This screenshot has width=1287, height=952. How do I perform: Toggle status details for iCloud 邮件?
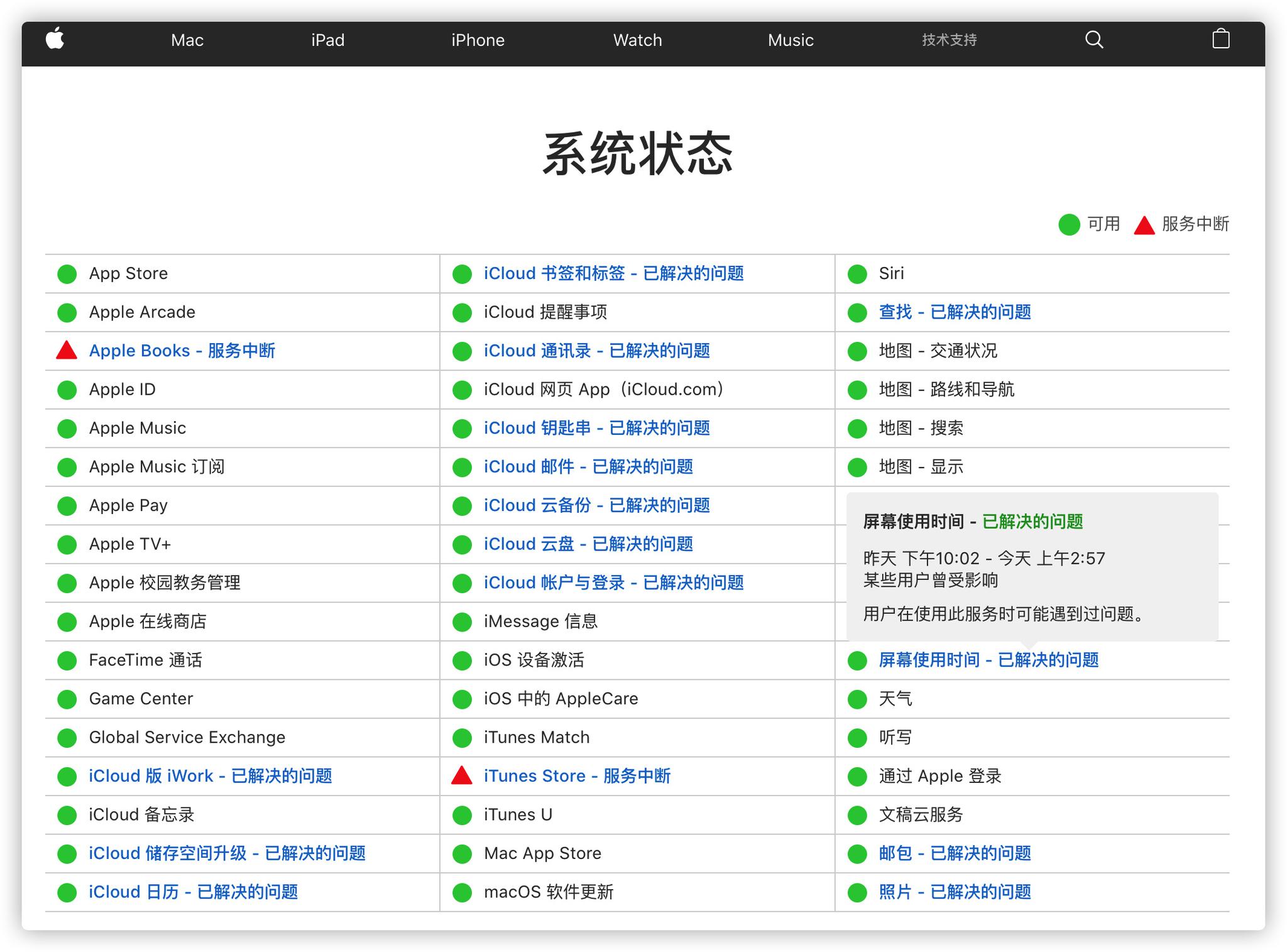coord(589,467)
